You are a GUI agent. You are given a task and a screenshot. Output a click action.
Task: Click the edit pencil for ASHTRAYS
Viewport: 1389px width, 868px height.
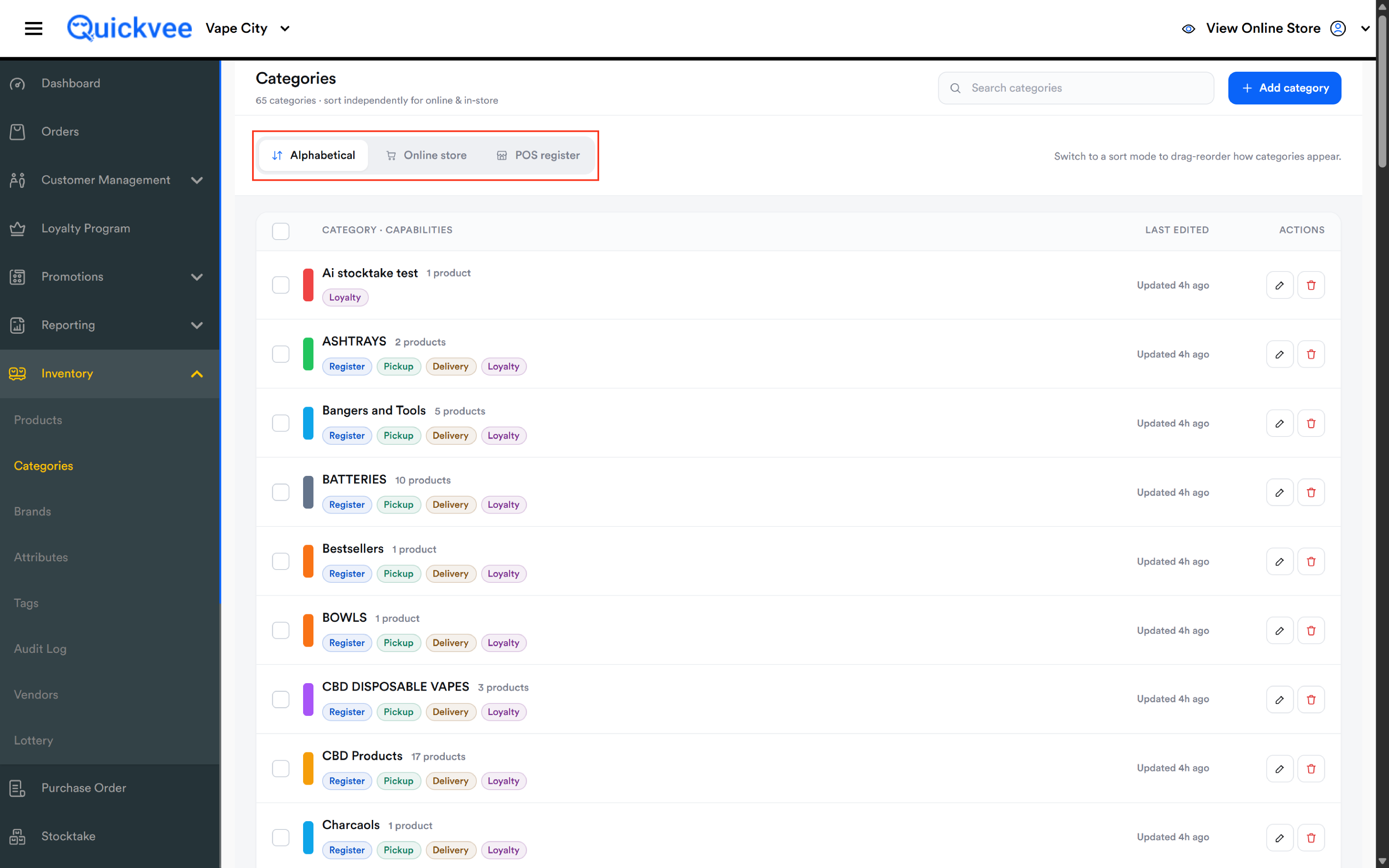1279,354
